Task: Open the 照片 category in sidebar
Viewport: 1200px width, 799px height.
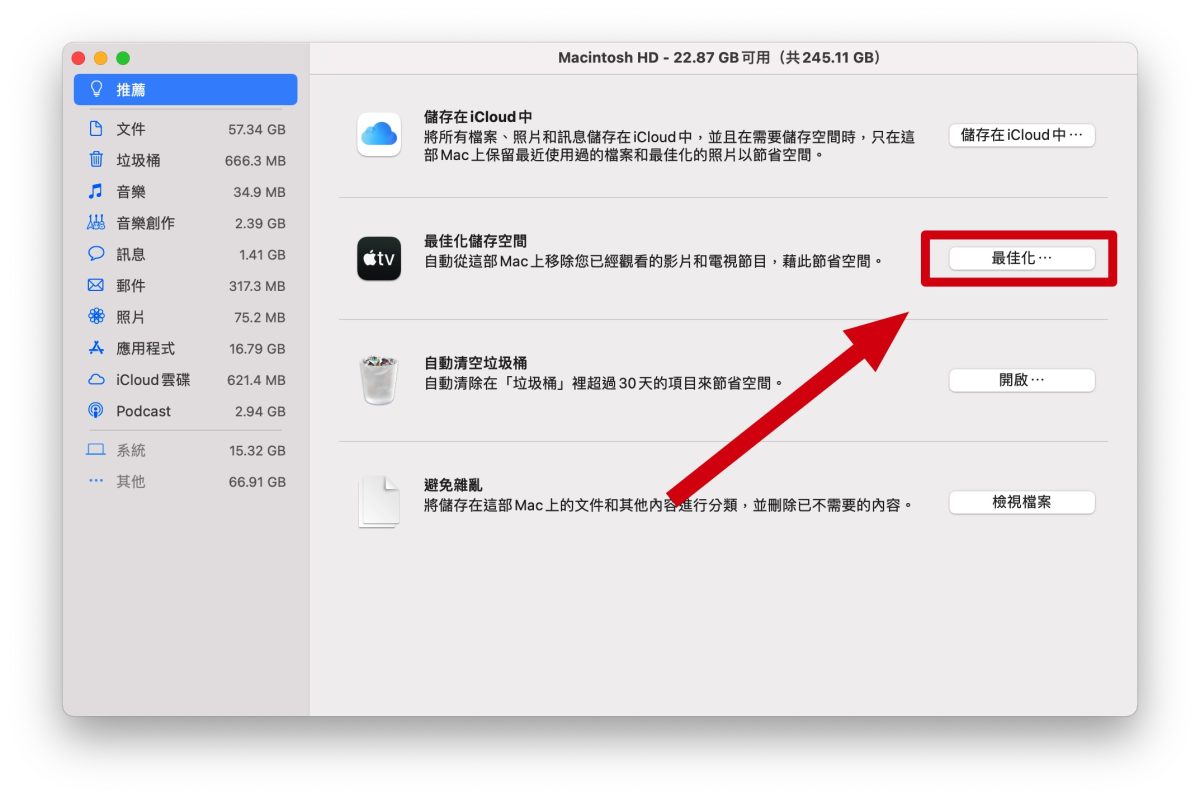Action: point(186,317)
